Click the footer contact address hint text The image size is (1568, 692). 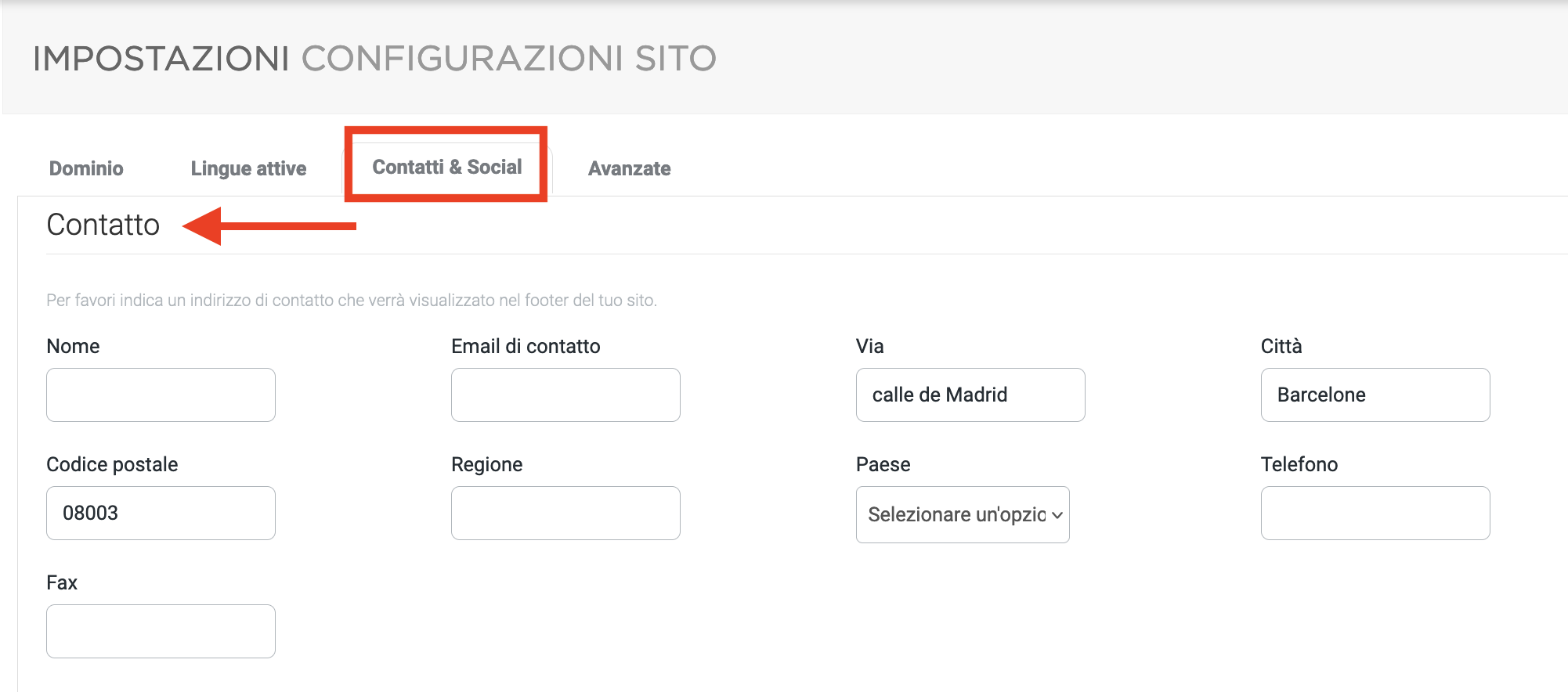coord(352,300)
